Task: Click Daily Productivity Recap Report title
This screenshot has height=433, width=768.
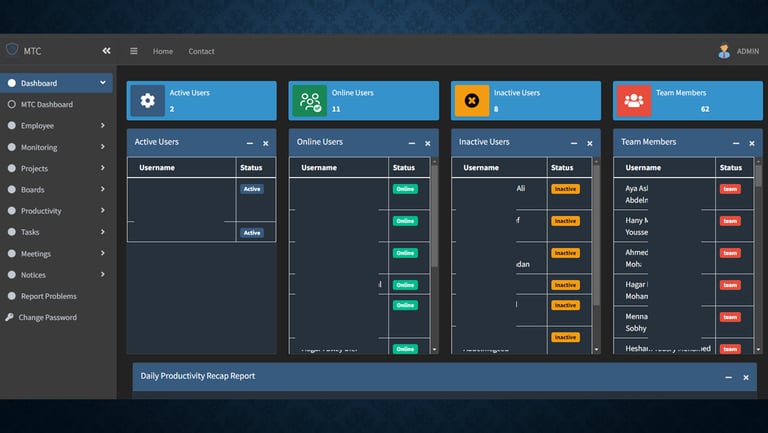Action: tap(197, 376)
